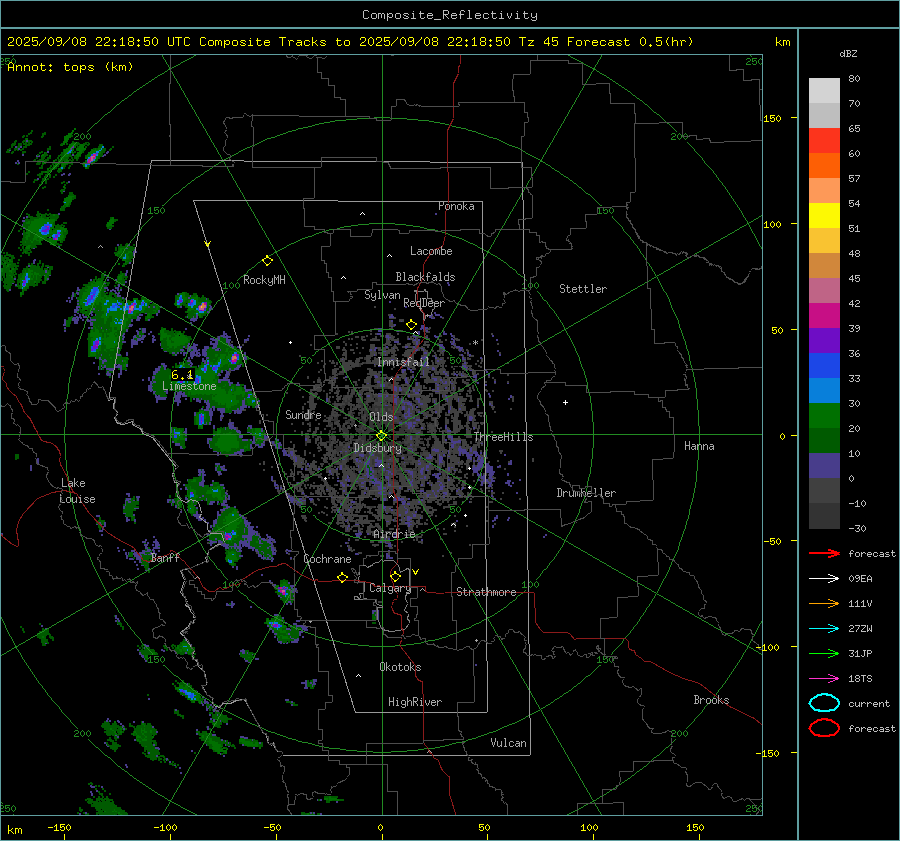Click the Hanna label
Viewport: 900px width, 841px height.
(699, 446)
